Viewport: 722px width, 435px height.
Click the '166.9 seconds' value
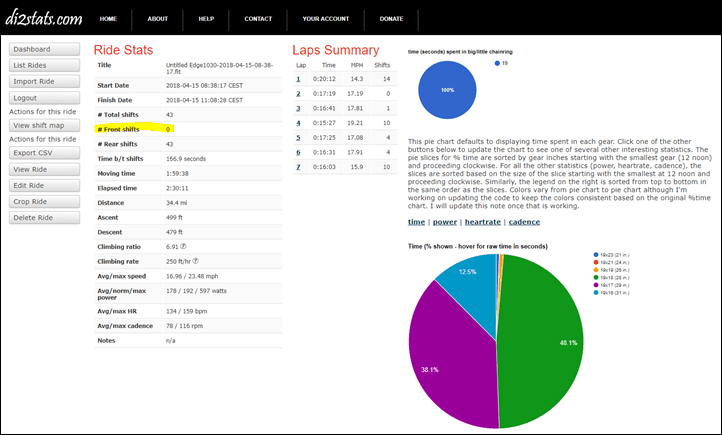tap(186, 159)
